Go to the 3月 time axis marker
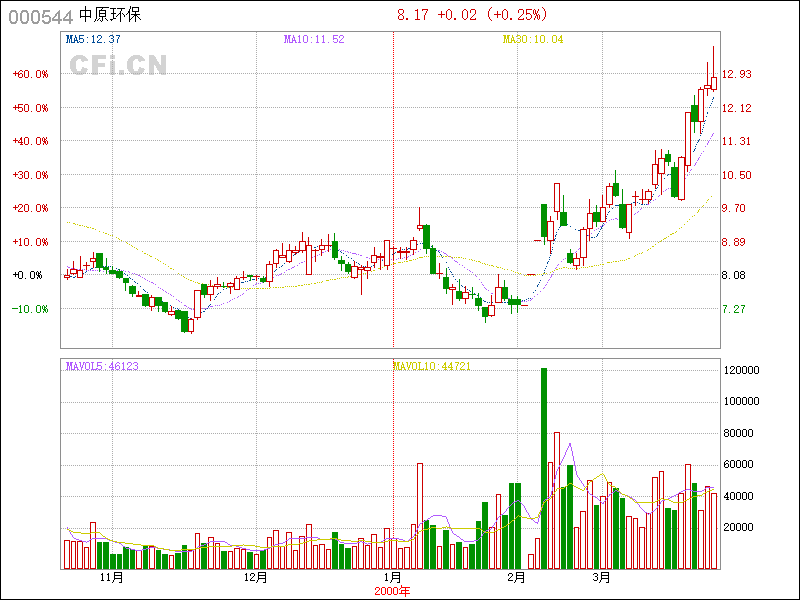Viewport: 800px width, 600px height. (601, 578)
